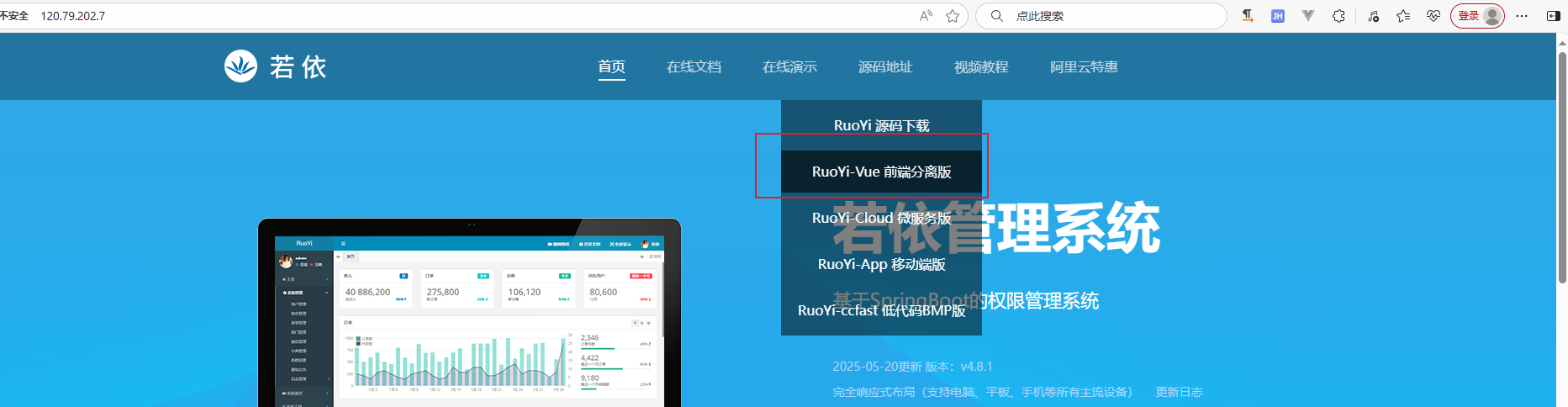Choose RuoYi-ccfast 低代码BMP版 in the dropdown
Screen dimensions: 1568x407
[x=881, y=310]
